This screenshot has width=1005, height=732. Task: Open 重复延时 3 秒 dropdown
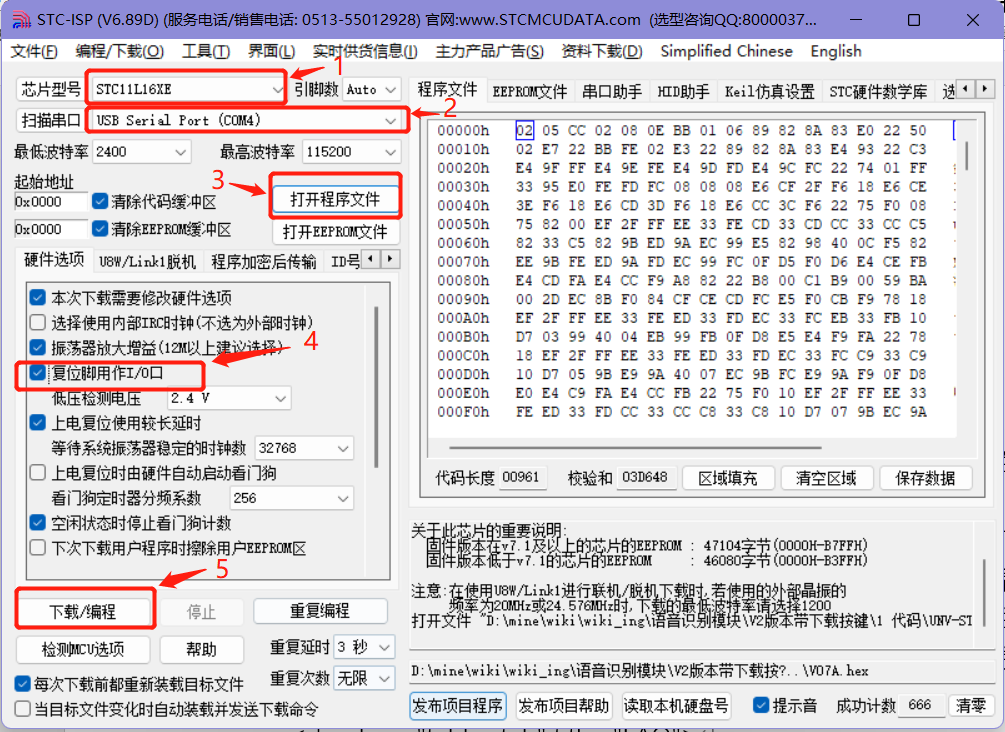point(364,647)
